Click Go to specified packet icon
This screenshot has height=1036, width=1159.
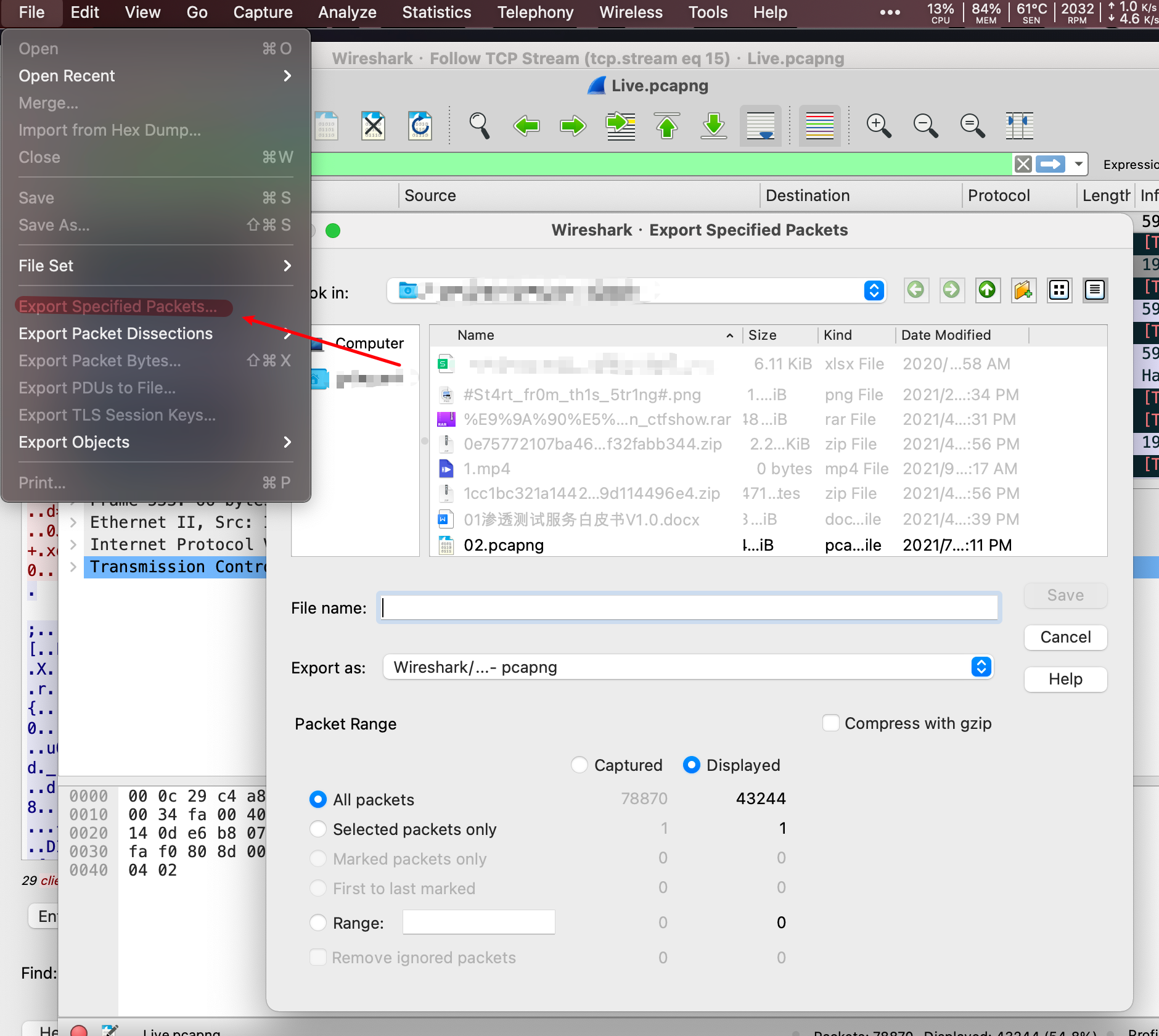[x=621, y=126]
